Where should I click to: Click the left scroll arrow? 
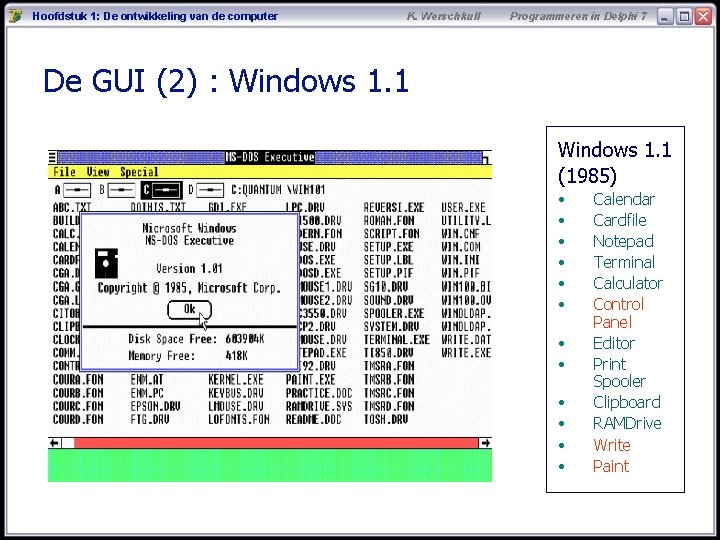pyautogui.click(x=55, y=443)
